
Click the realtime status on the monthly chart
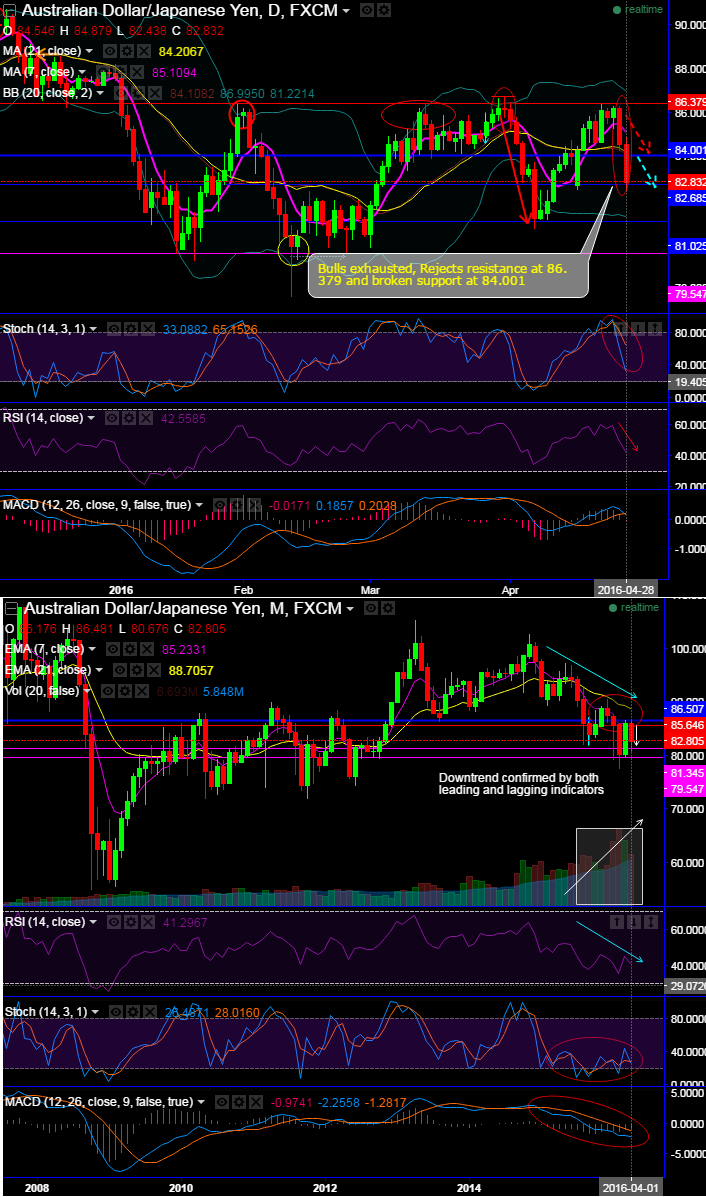[634, 608]
